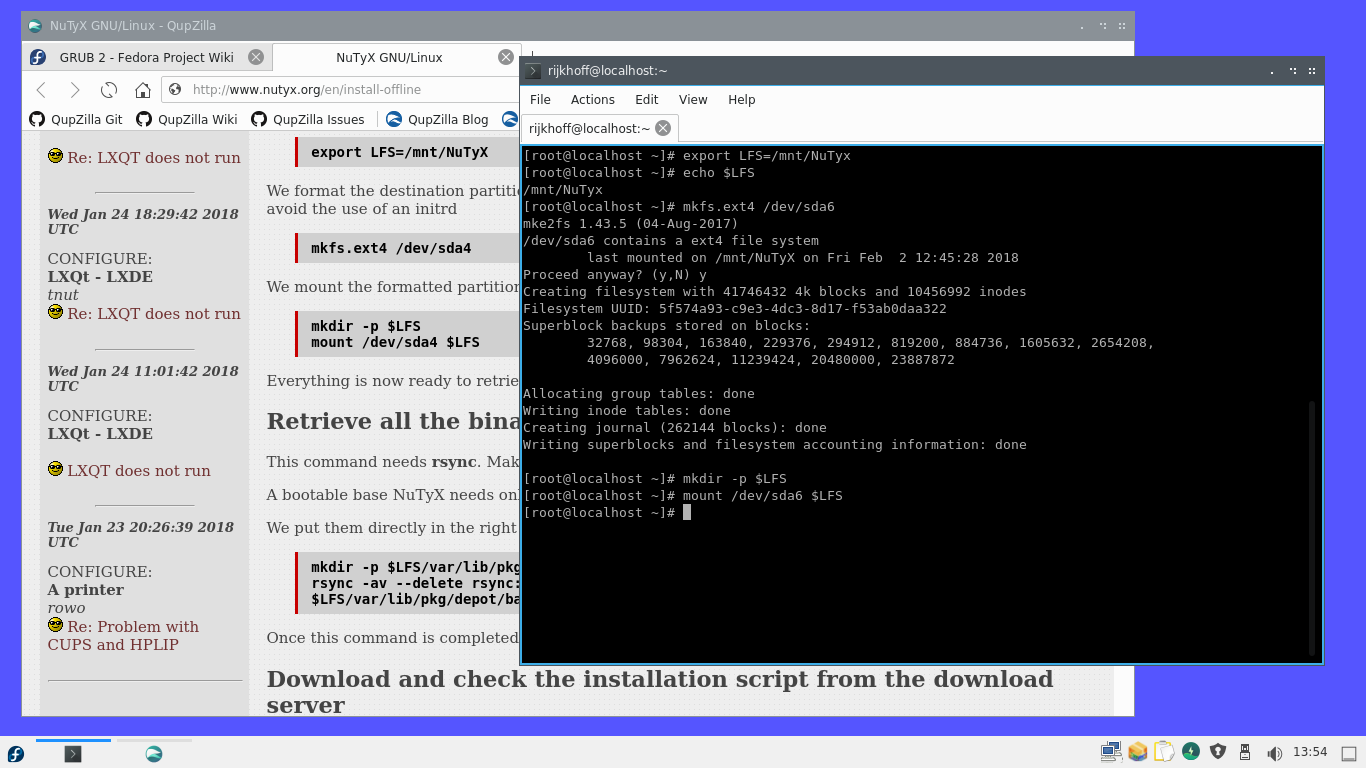This screenshot has height=768, width=1366.
Task: Open 'Re: LXQT does not run' link under Jan 24 18:29
Action: click(154, 314)
